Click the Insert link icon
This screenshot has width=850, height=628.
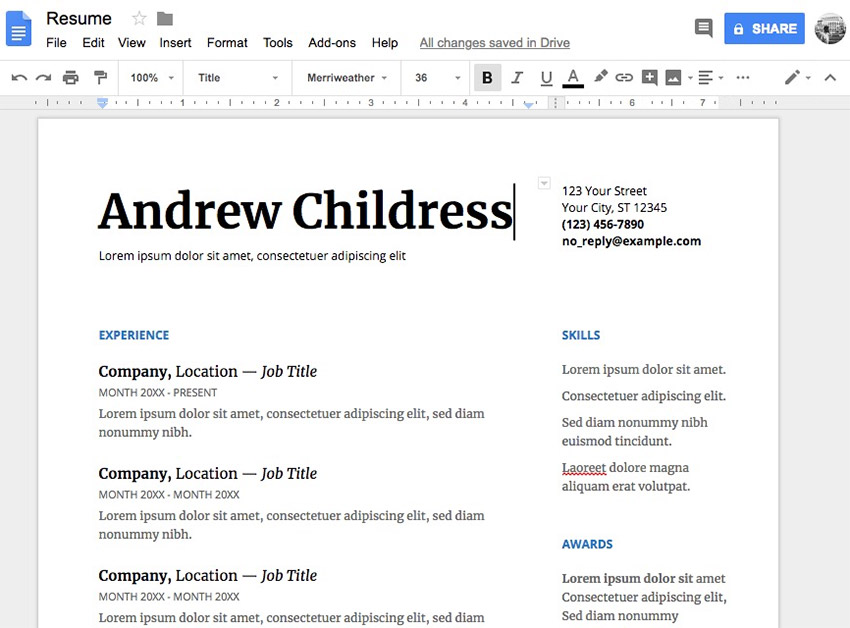click(624, 78)
